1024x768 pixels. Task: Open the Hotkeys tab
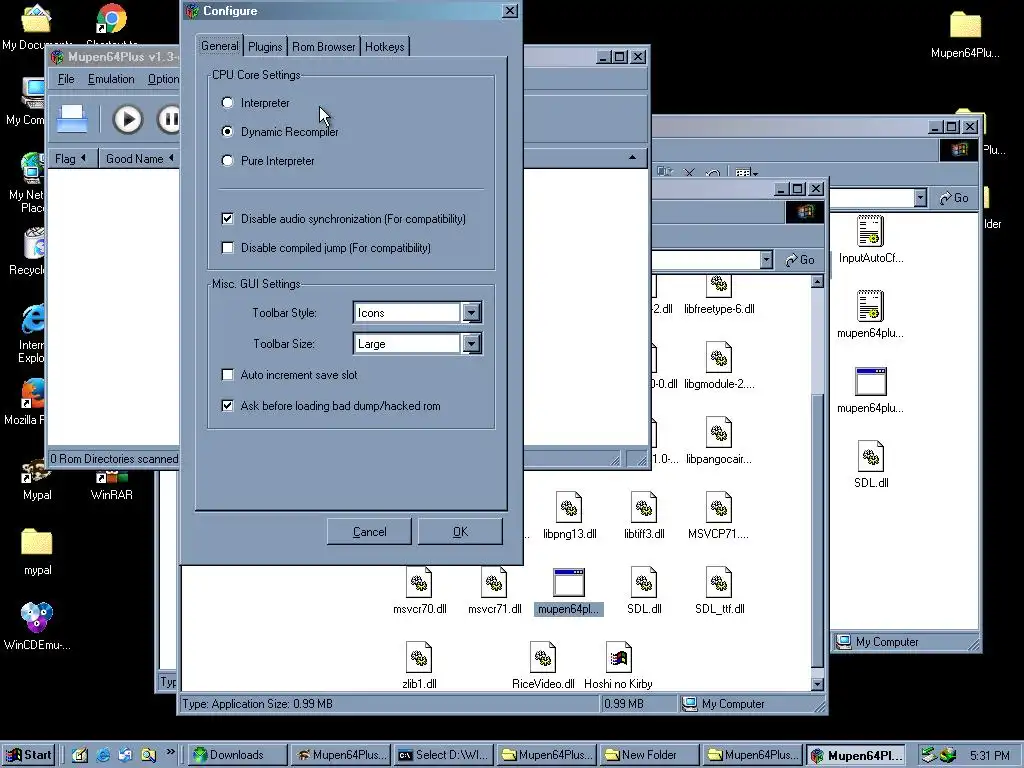coord(384,47)
